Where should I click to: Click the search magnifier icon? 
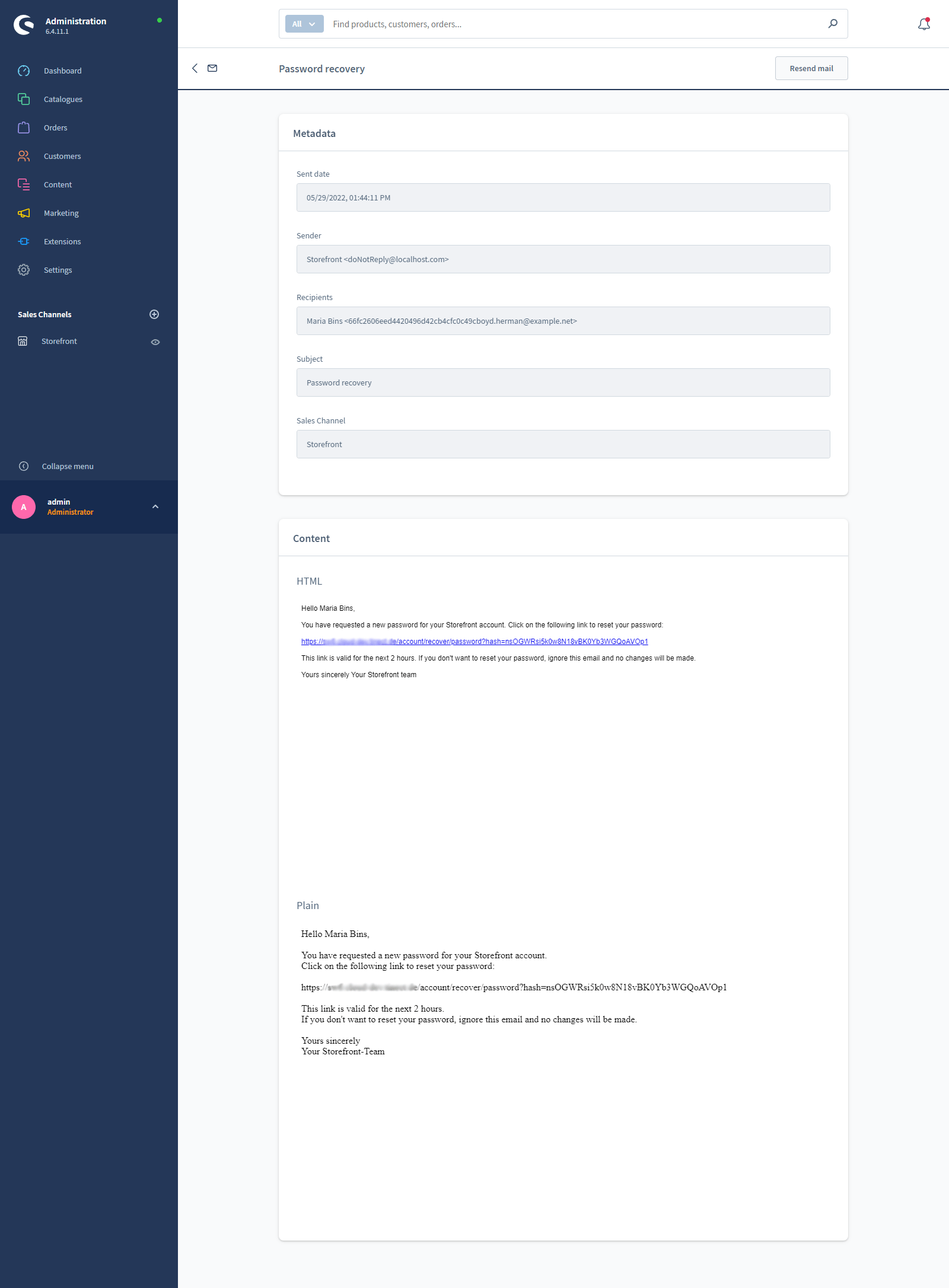(x=833, y=24)
